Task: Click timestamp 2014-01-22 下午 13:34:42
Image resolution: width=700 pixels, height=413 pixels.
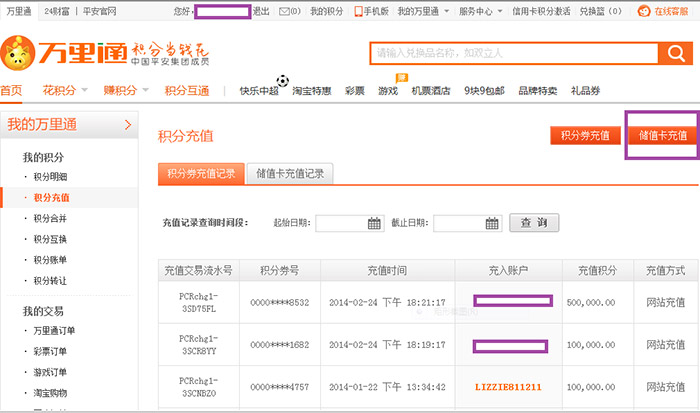Action: (x=387, y=387)
